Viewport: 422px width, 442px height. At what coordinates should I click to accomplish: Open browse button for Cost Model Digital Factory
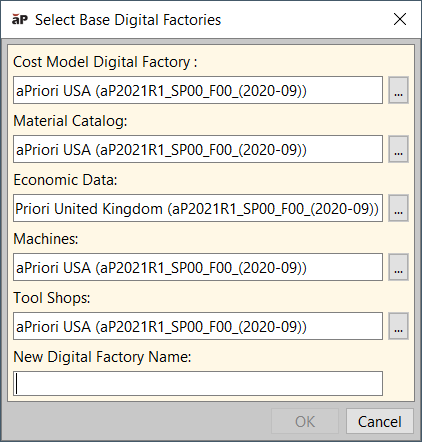398,90
